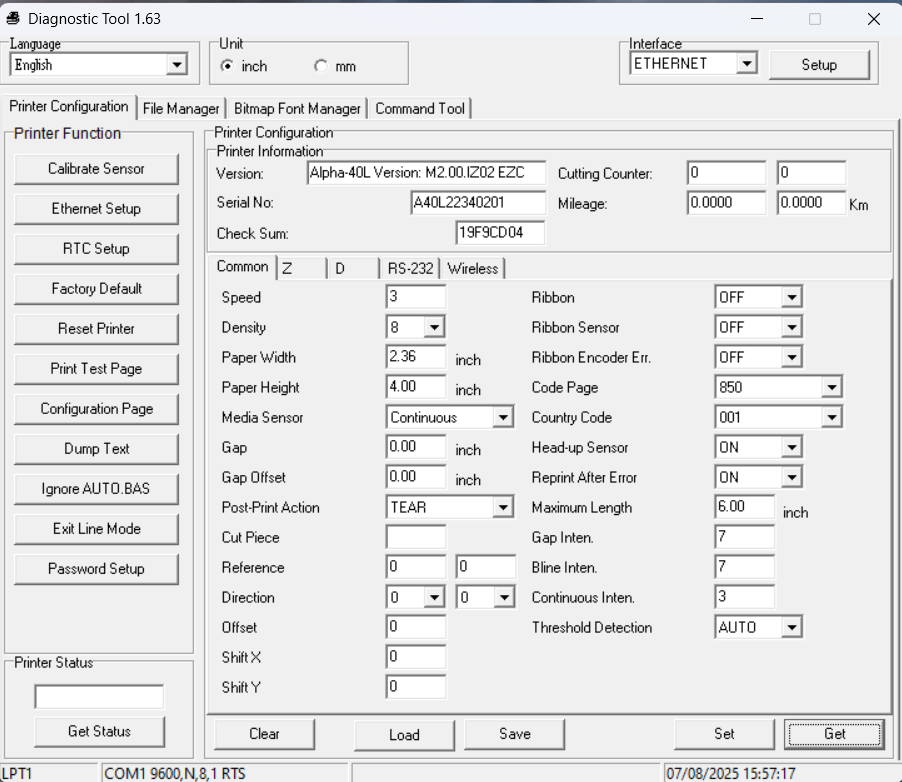Minimize the Diagnostic Tool window

tap(758, 19)
